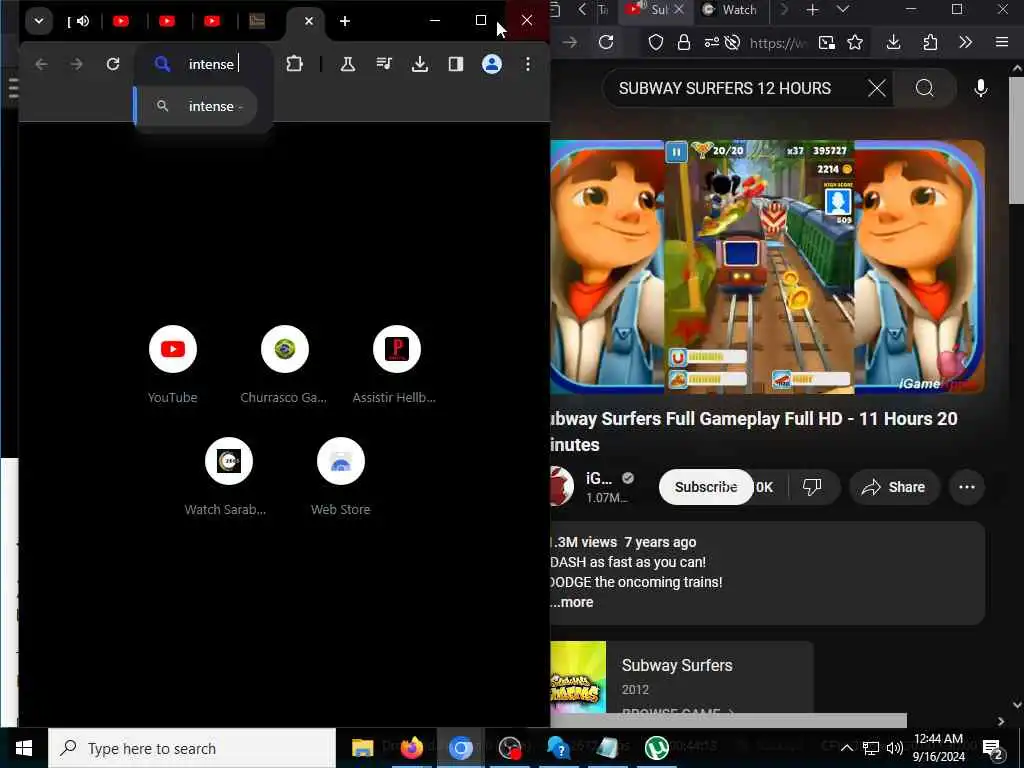
Task: Switch to the Firefox 'Watch' tab
Action: (x=729, y=10)
